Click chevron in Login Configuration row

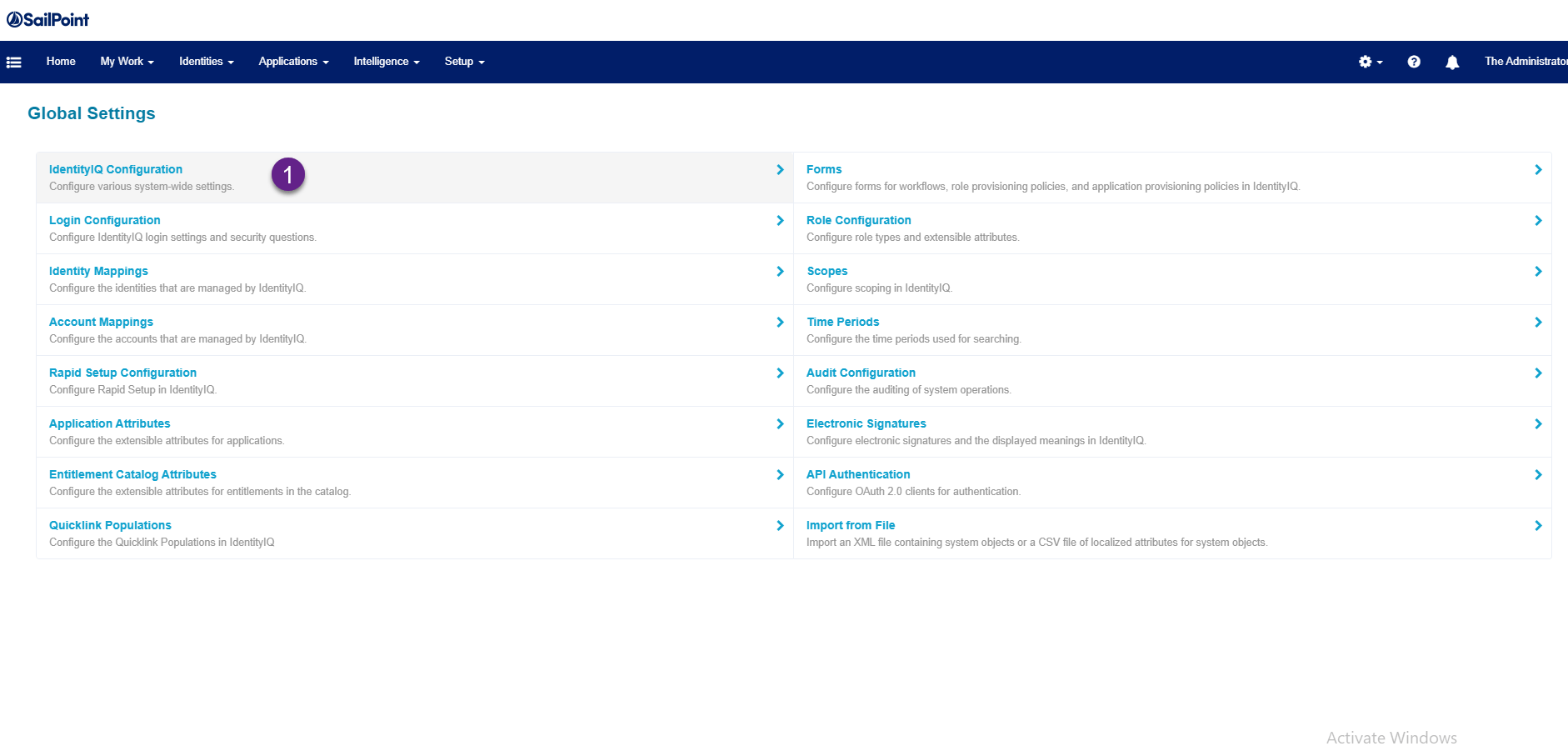780,221
